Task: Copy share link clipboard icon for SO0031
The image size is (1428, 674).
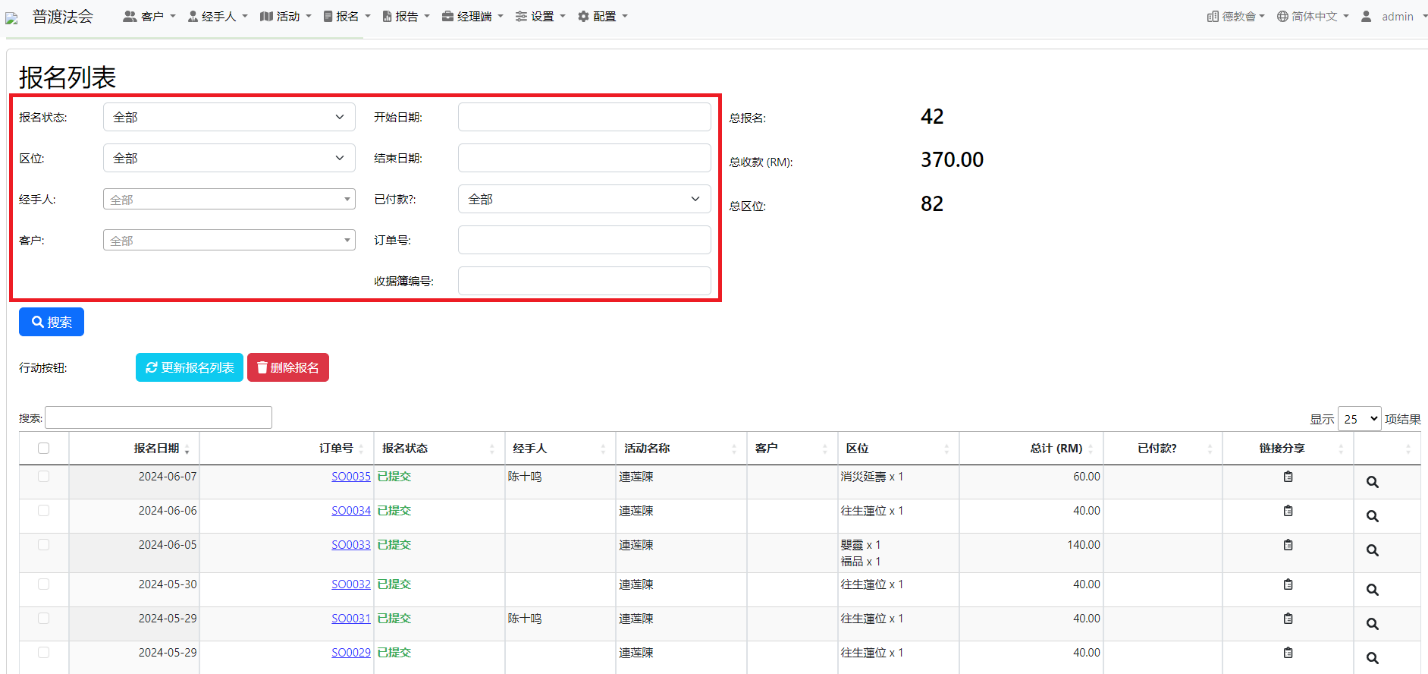Action: pyautogui.click(x=1288, y=619)
